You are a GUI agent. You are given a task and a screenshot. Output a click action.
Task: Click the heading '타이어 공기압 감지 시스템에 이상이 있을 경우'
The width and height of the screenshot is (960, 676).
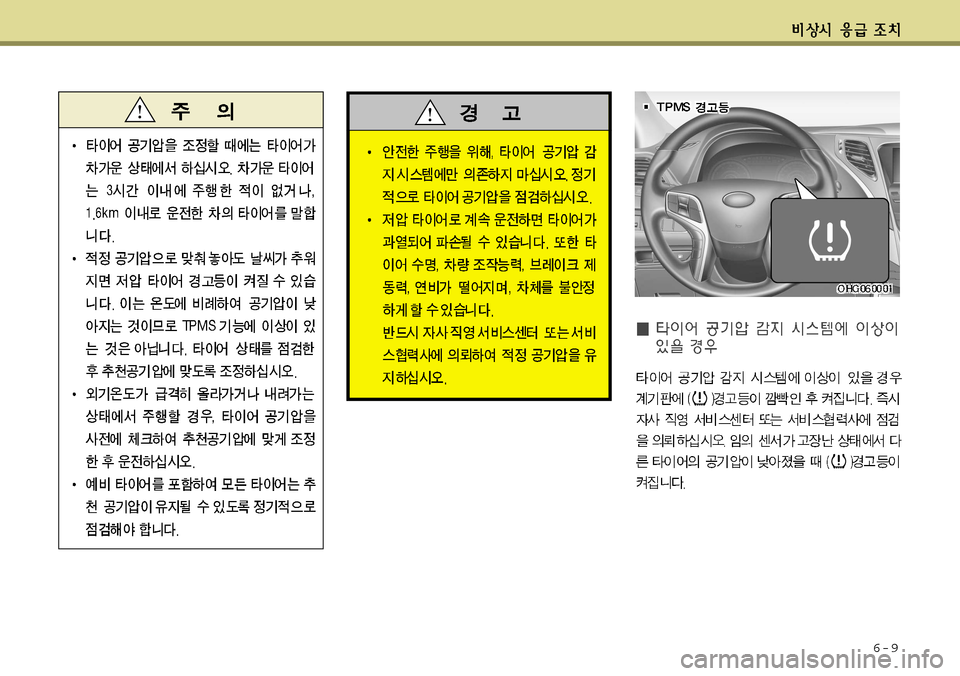776,337
